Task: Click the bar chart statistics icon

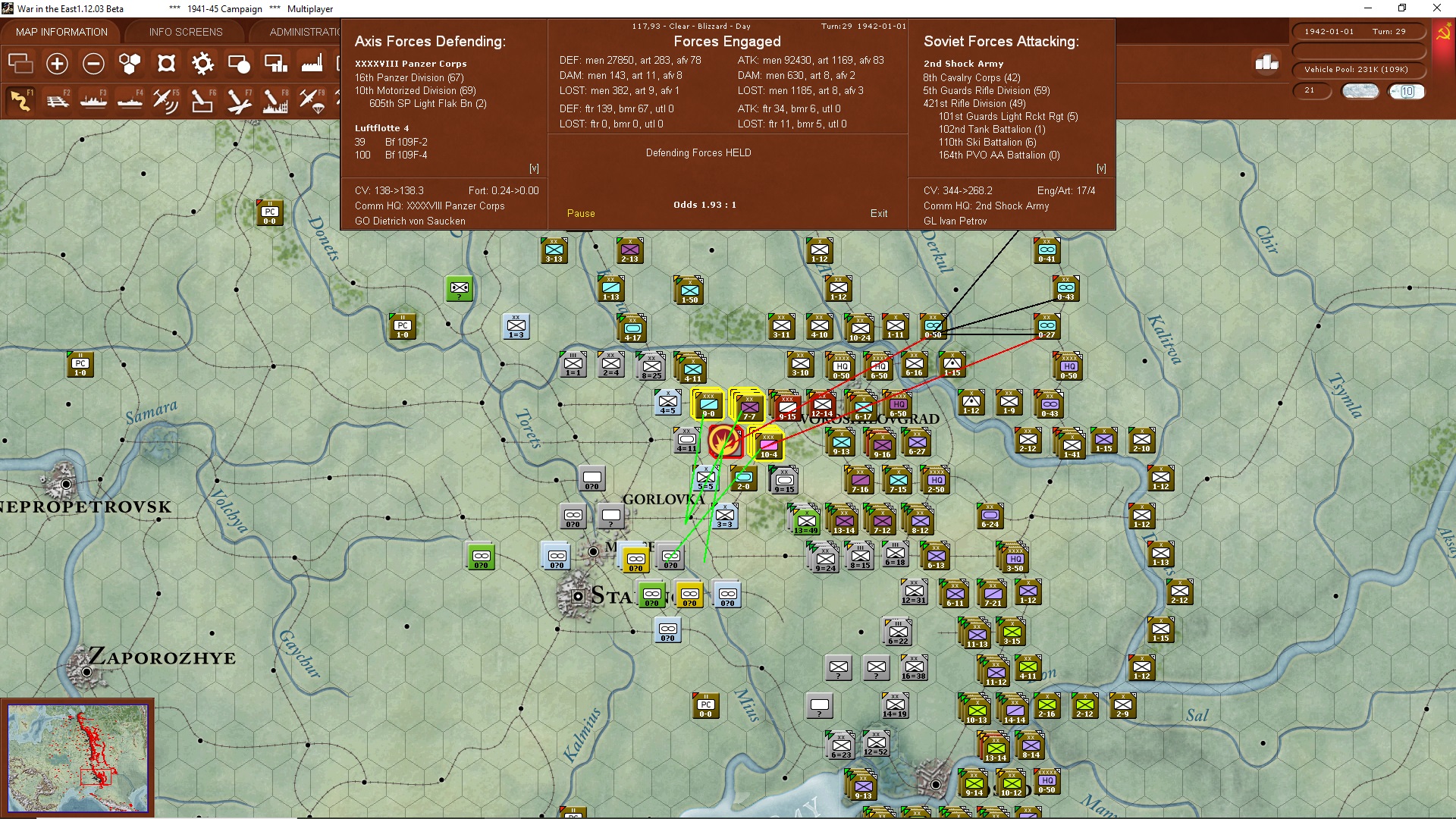Action: click(1266, 63)
